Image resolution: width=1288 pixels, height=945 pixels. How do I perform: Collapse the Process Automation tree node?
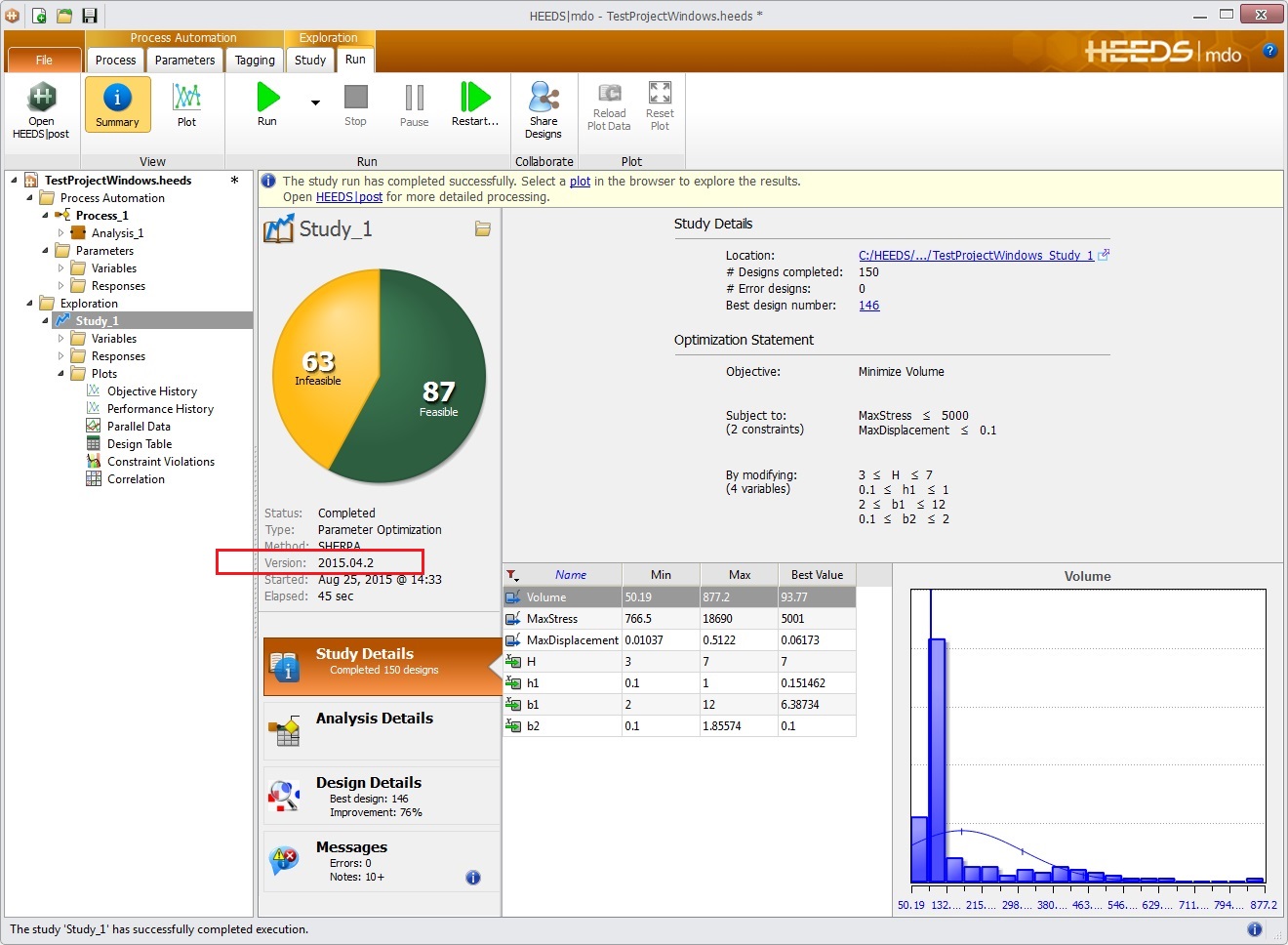click(29, 198)
